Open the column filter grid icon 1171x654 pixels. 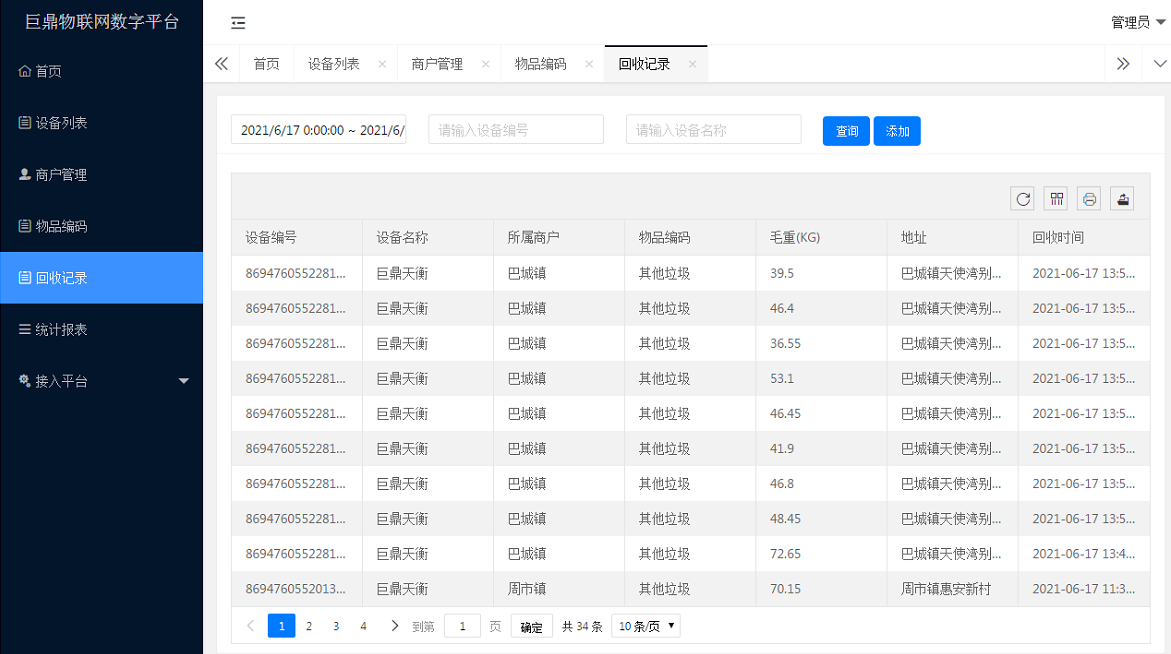[1056, 199]
